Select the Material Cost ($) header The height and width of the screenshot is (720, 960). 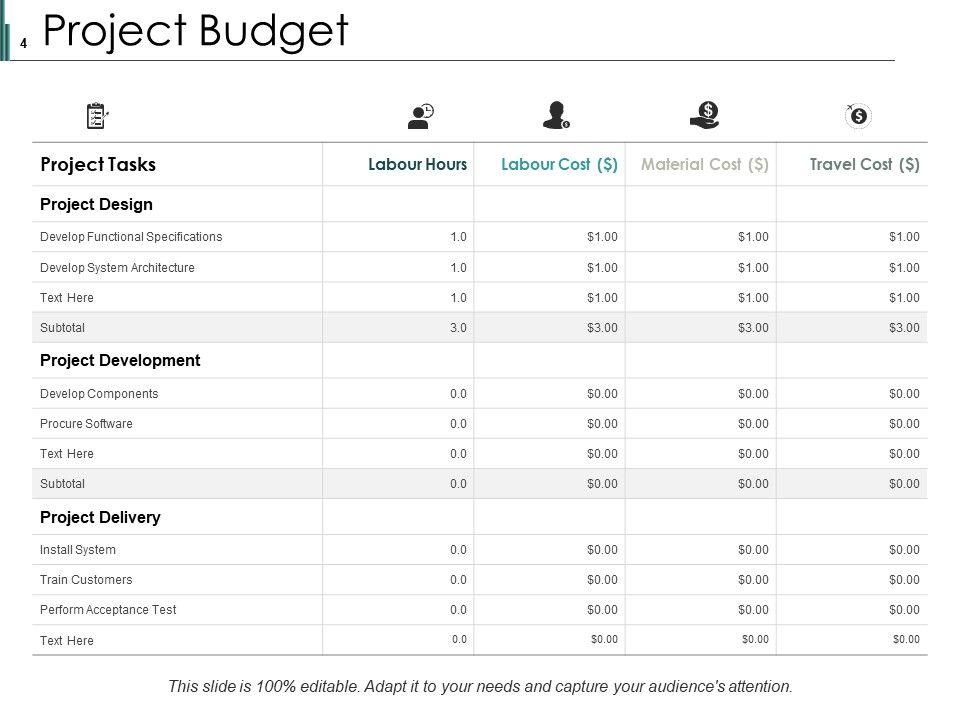coord(705,165)
